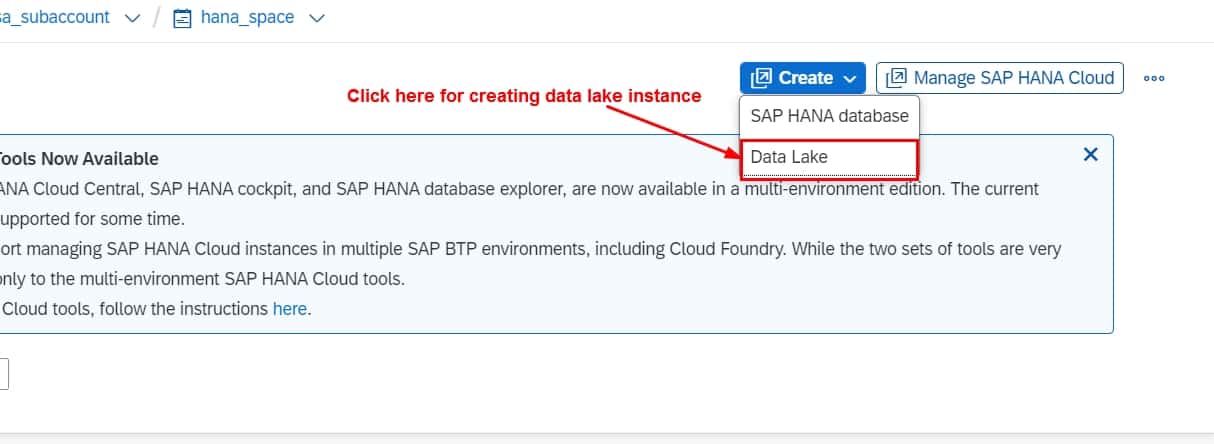This screenshot has height=444, width=1214.
Task: Open the three-dot overflow menu
Action: (x=1154, y=78)
